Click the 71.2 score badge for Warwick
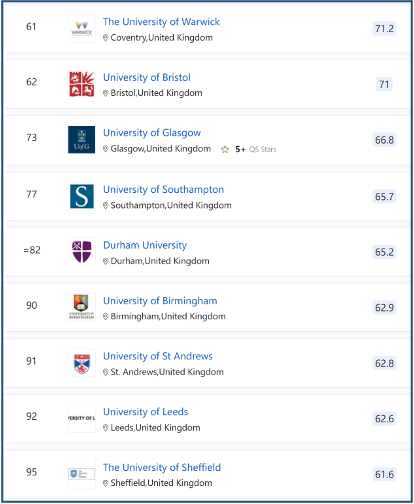414x504 pixels. (x=384, y=29)
